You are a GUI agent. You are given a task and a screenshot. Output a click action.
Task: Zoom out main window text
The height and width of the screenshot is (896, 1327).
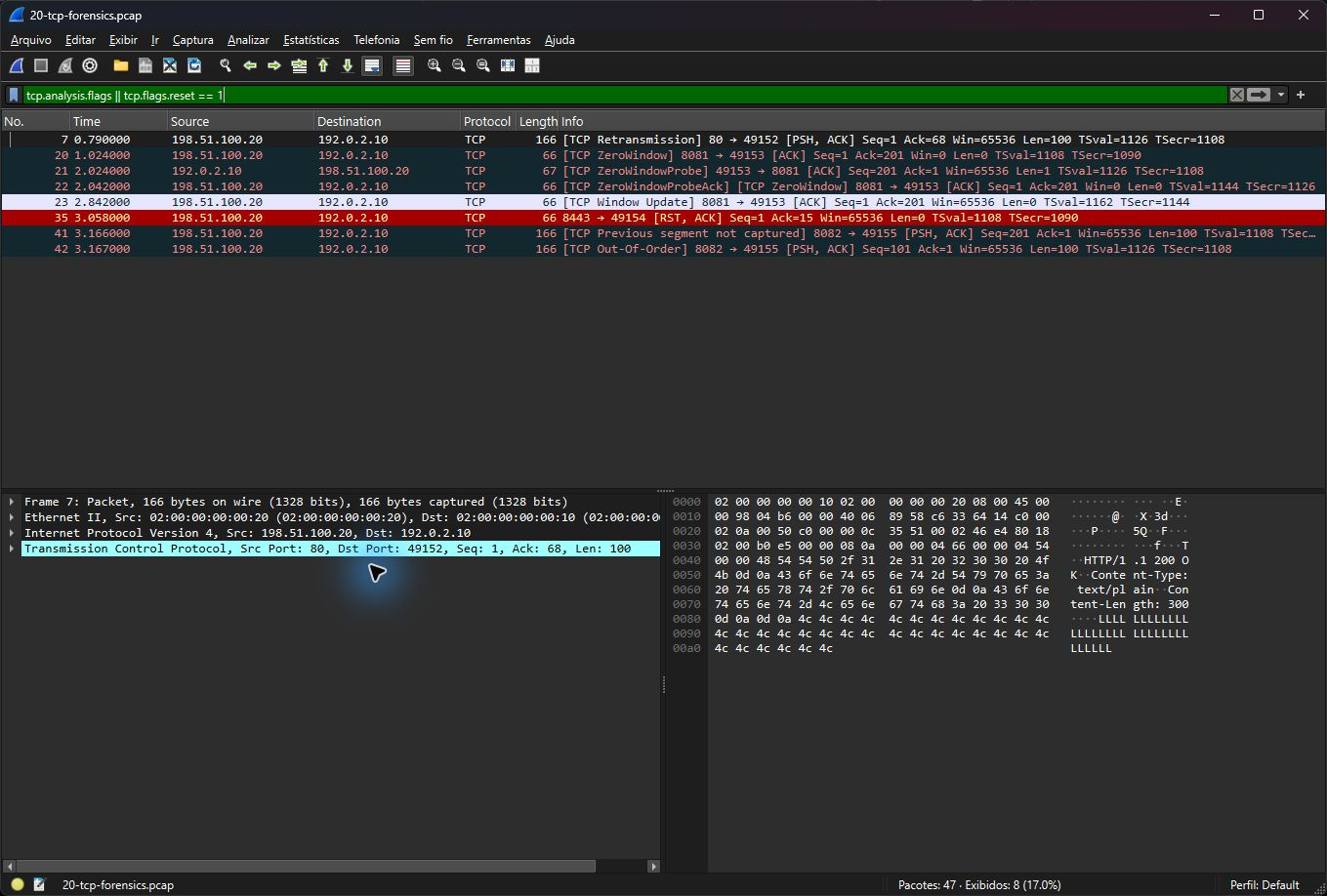click(459, 65)
